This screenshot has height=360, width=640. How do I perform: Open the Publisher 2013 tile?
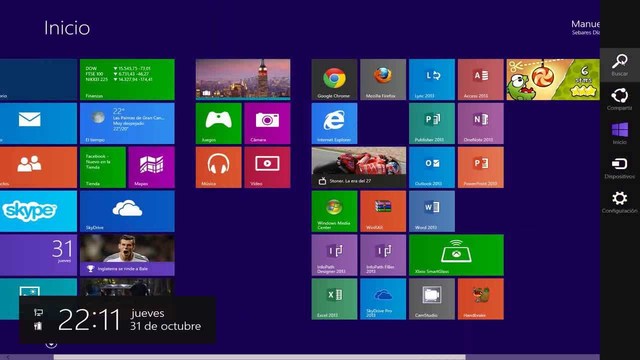pyautogui.click(x=432, y=123)
